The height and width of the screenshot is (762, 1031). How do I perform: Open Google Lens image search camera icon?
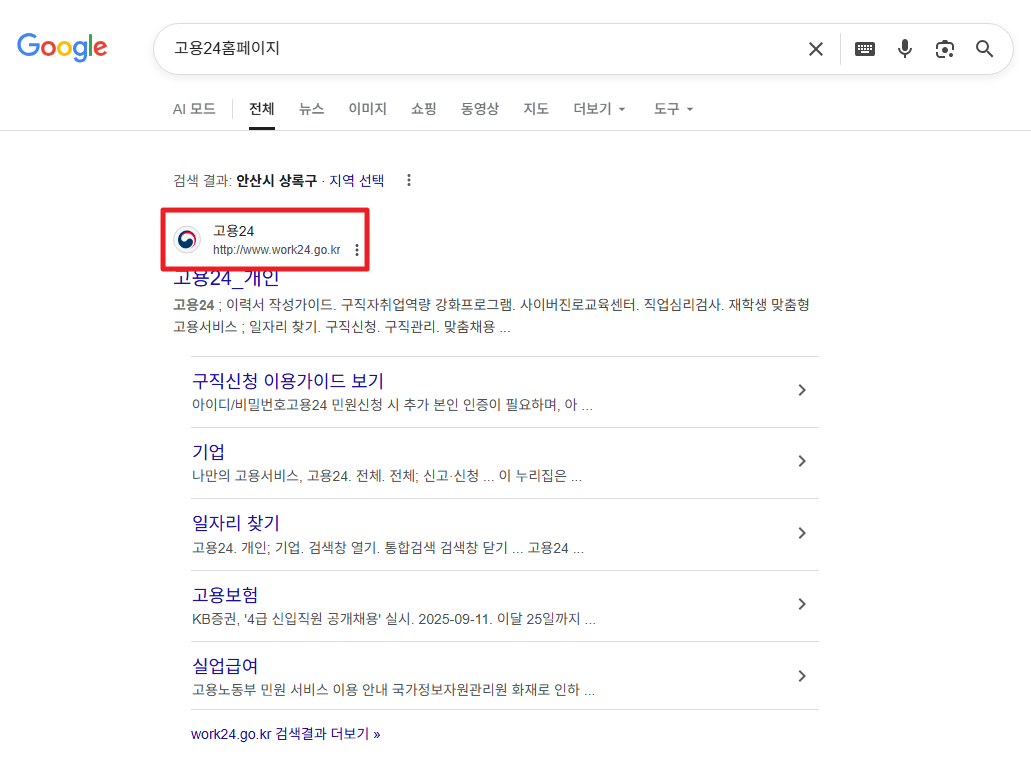(945, 48)
